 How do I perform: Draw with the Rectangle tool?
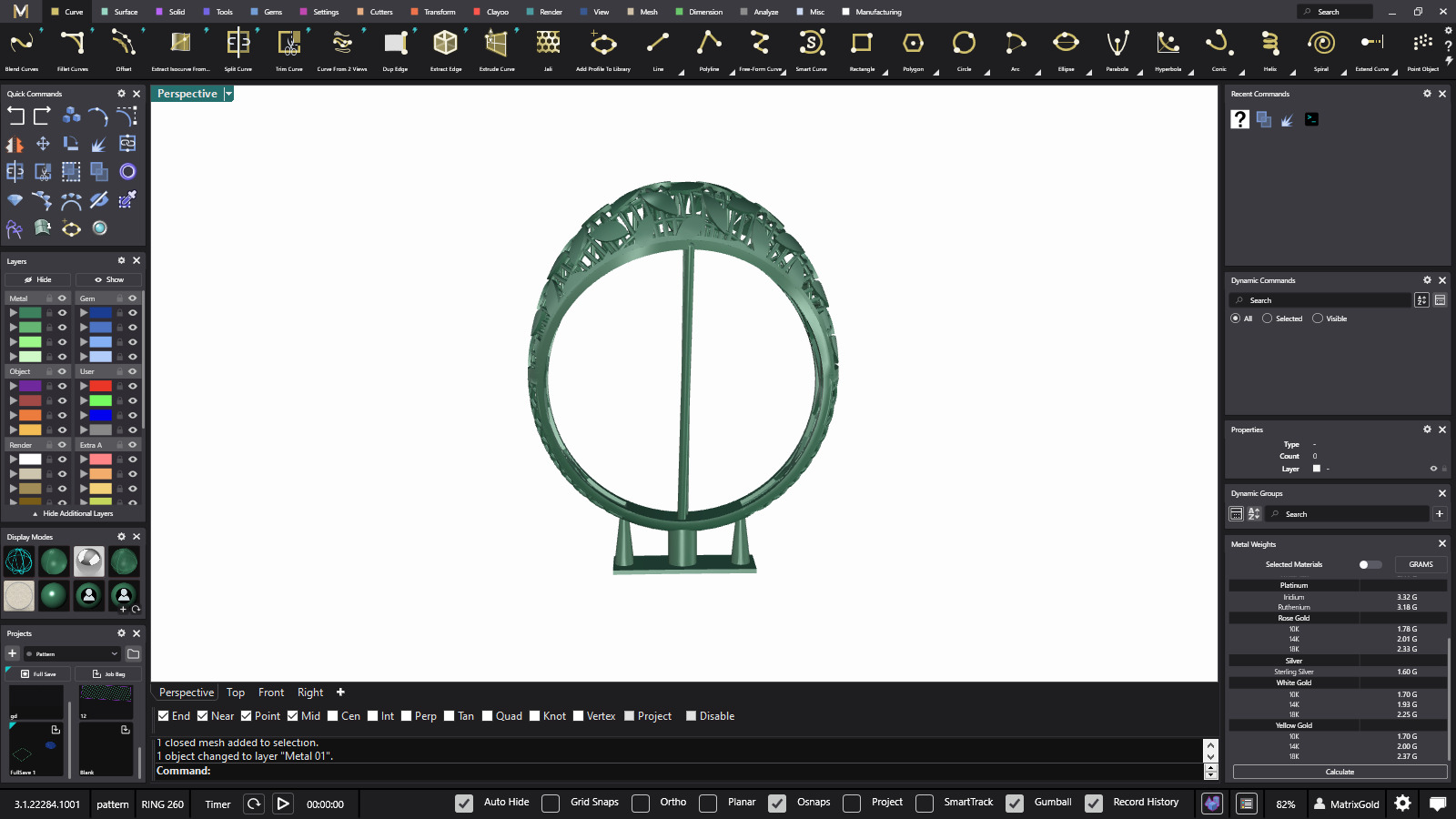[862, 50]
